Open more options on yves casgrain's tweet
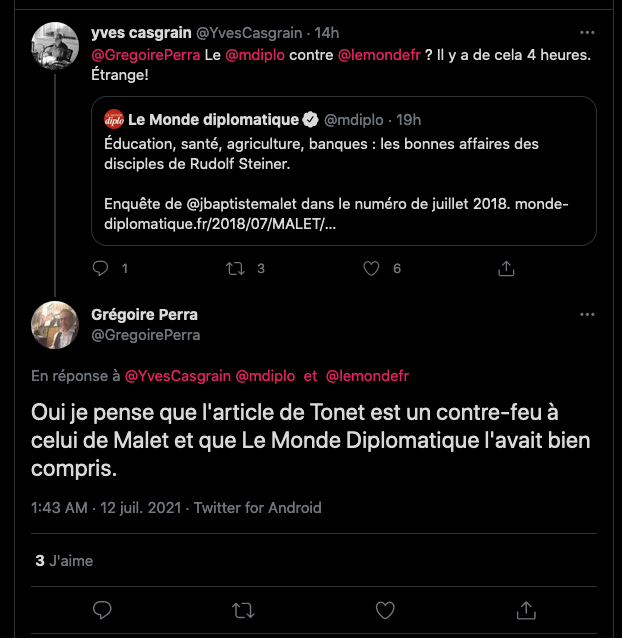 [x=587, y=31]
